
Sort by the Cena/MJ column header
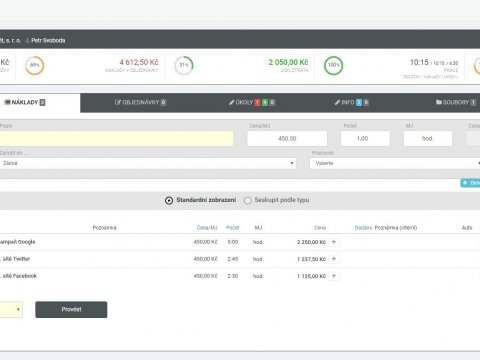207,228
